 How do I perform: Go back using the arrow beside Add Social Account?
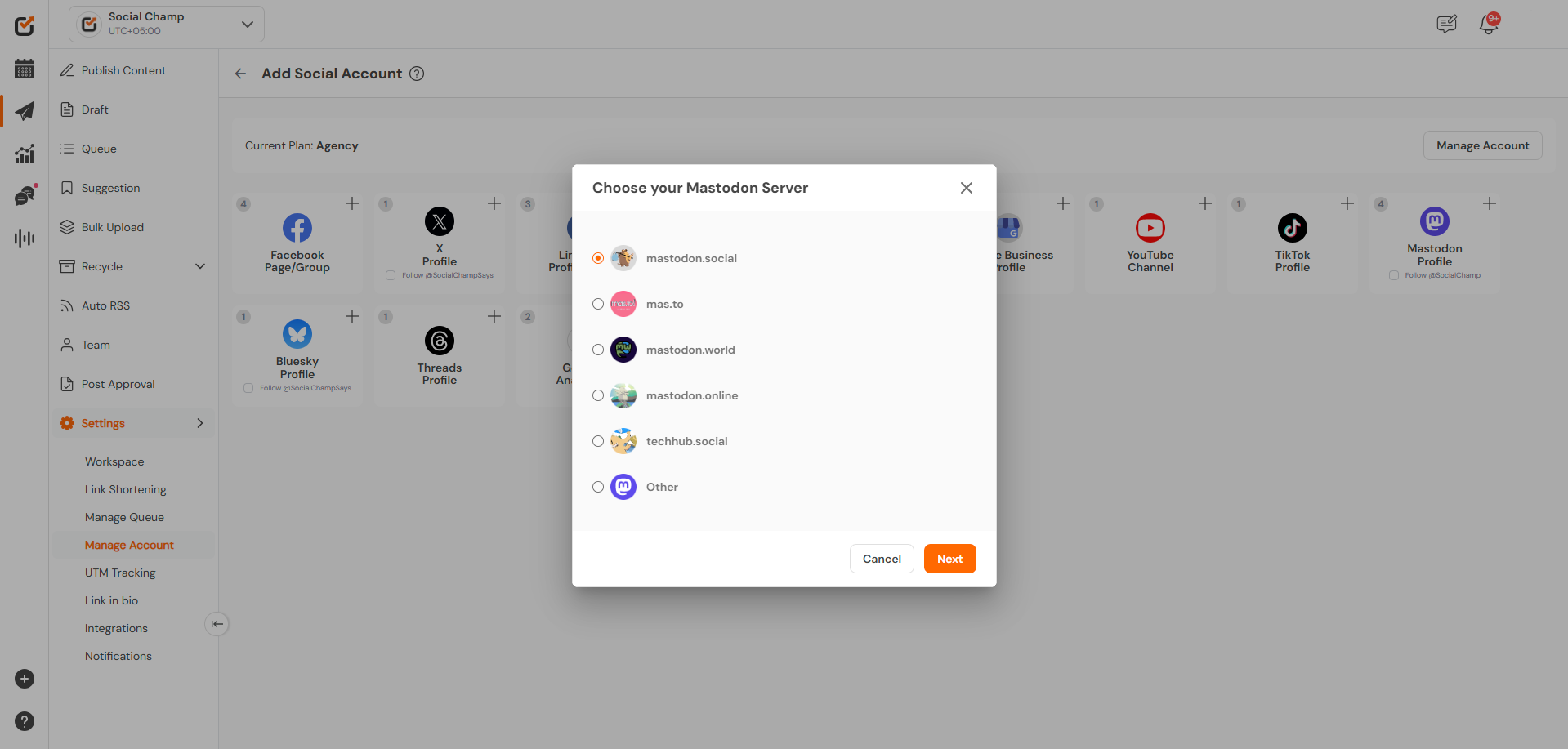click(x=240, y=74)
